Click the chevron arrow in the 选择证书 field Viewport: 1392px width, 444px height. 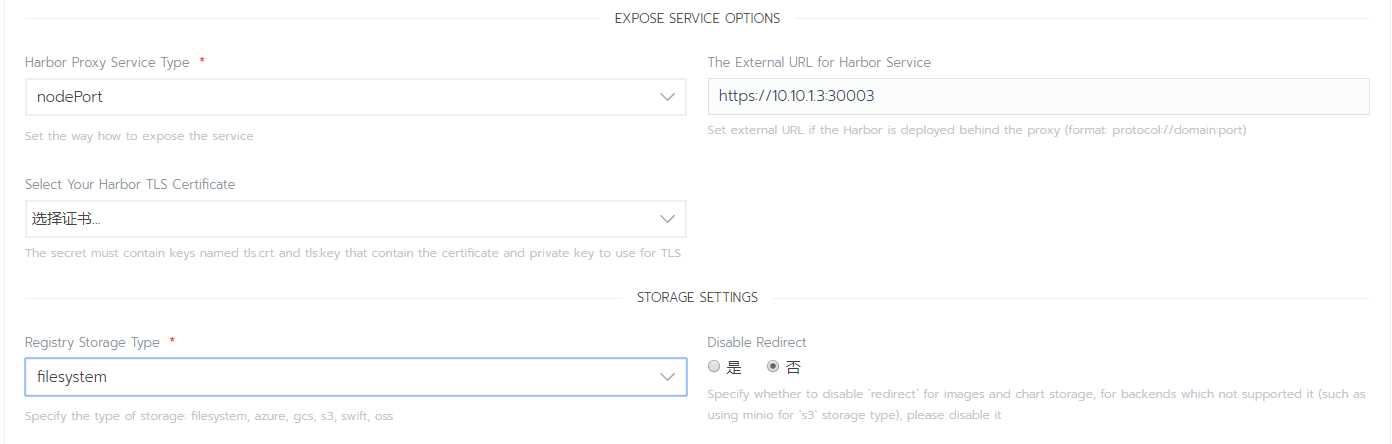(x=668, y=219)
